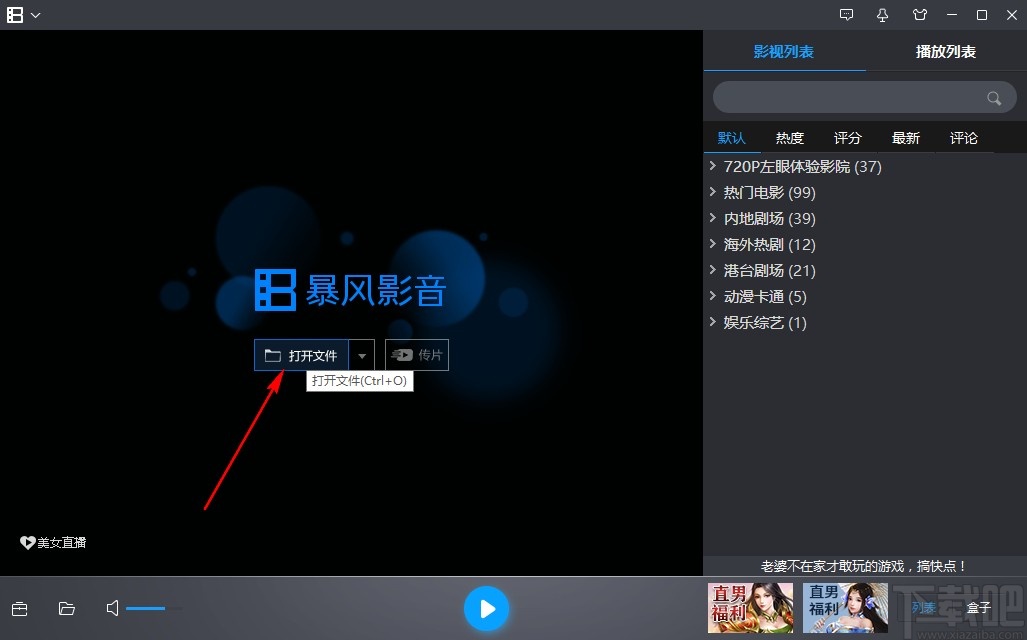Mute audio via the speaker icon
The image size is (1027, 640).
pos(112,608)
